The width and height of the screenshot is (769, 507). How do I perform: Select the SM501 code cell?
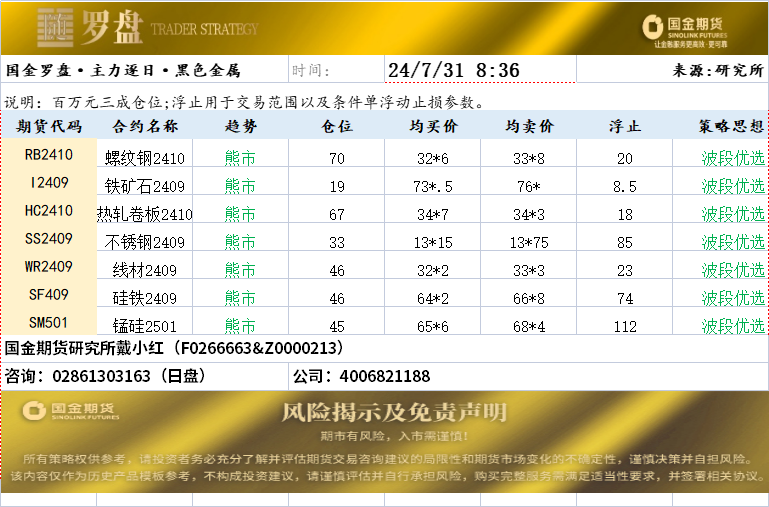[x=49, y=323]
